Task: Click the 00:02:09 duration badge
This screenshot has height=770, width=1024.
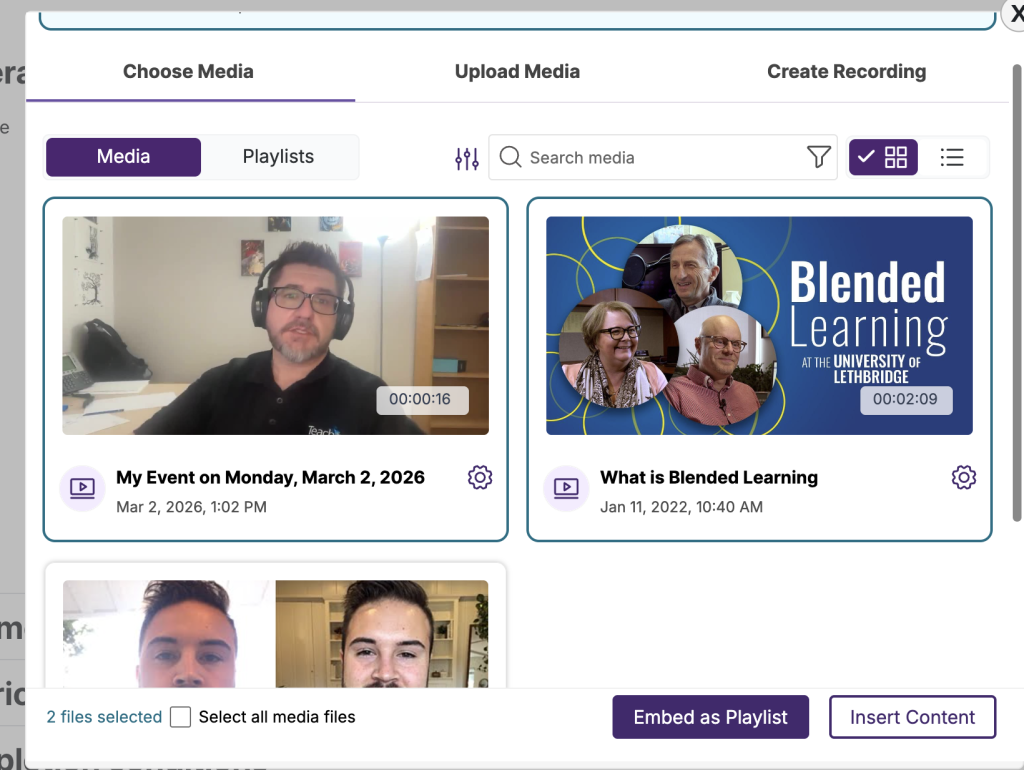Action: pyautogui.click(x=906, y=400)
